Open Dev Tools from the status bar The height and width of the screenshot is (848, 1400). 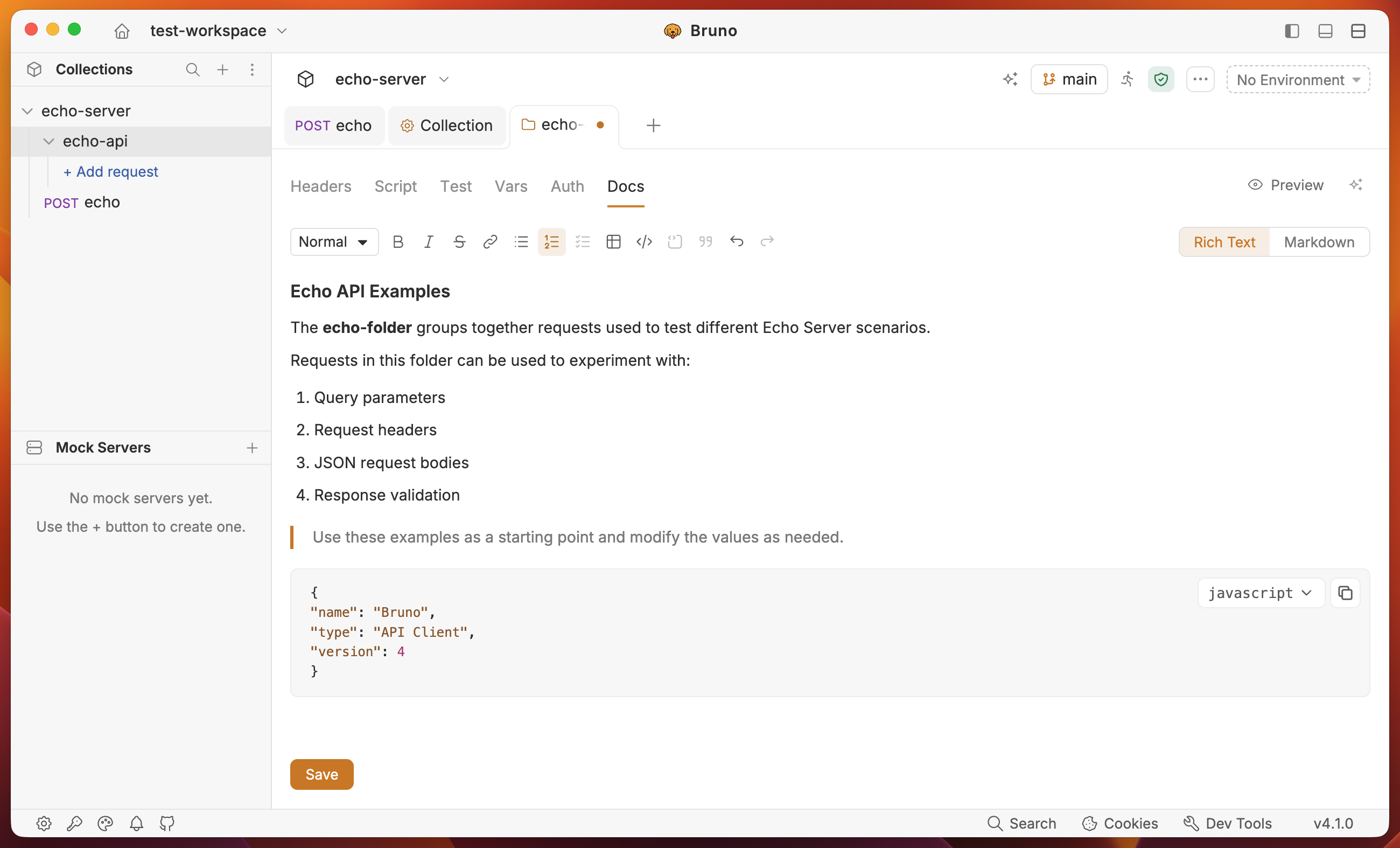point(1227,824)
